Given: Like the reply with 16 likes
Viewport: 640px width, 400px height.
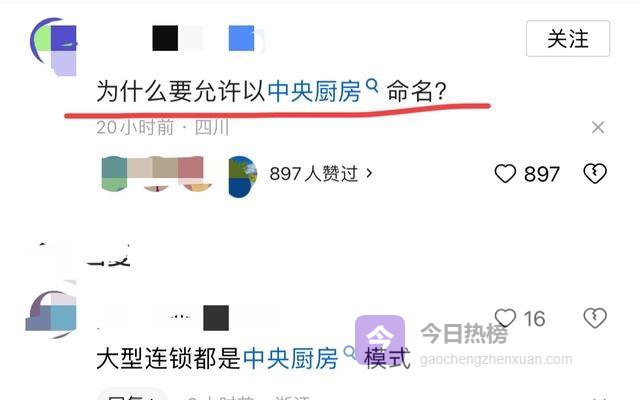Looking at the screenshot, I should [x=505, y=318].
